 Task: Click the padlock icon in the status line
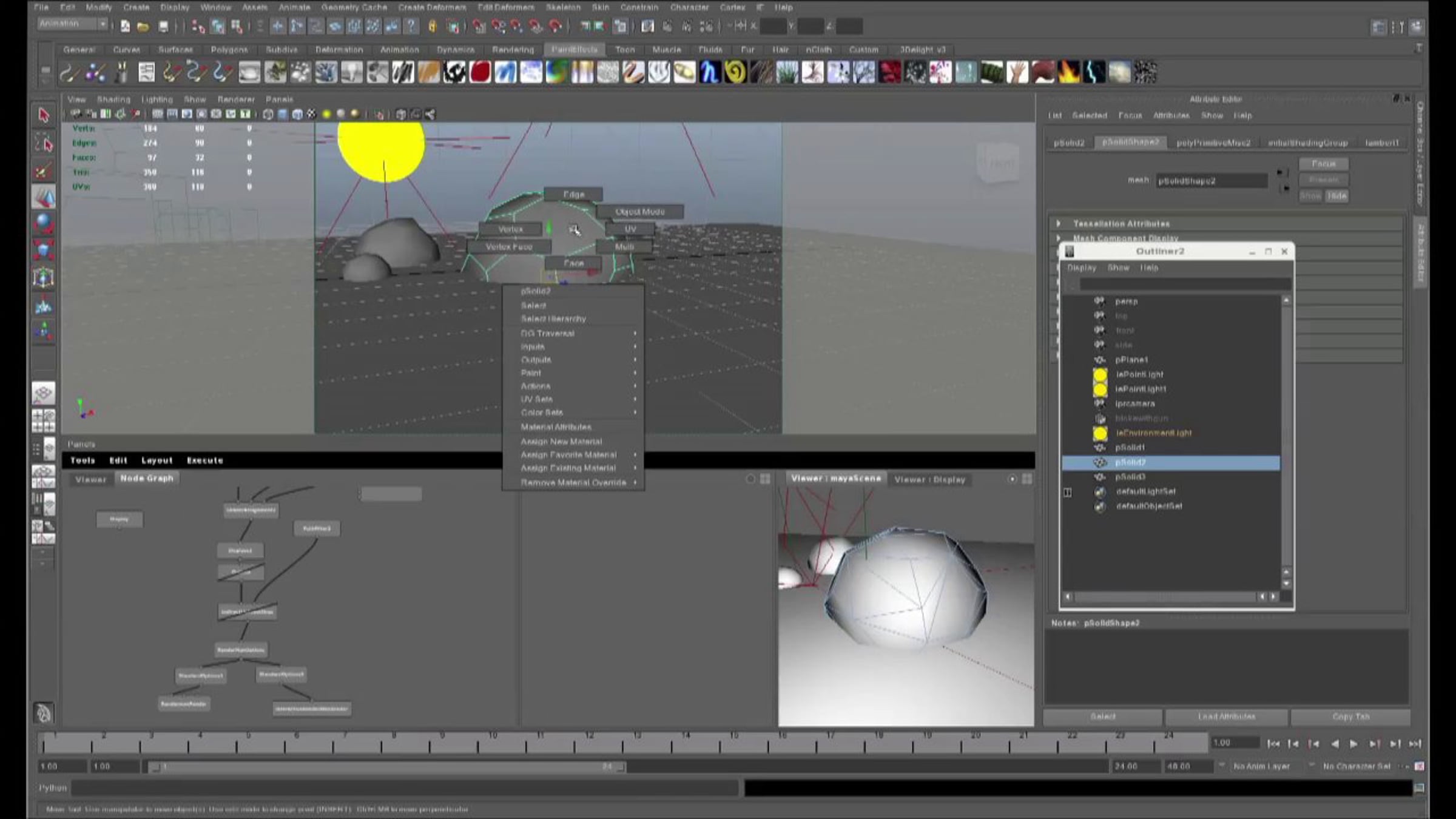point(432,26)
